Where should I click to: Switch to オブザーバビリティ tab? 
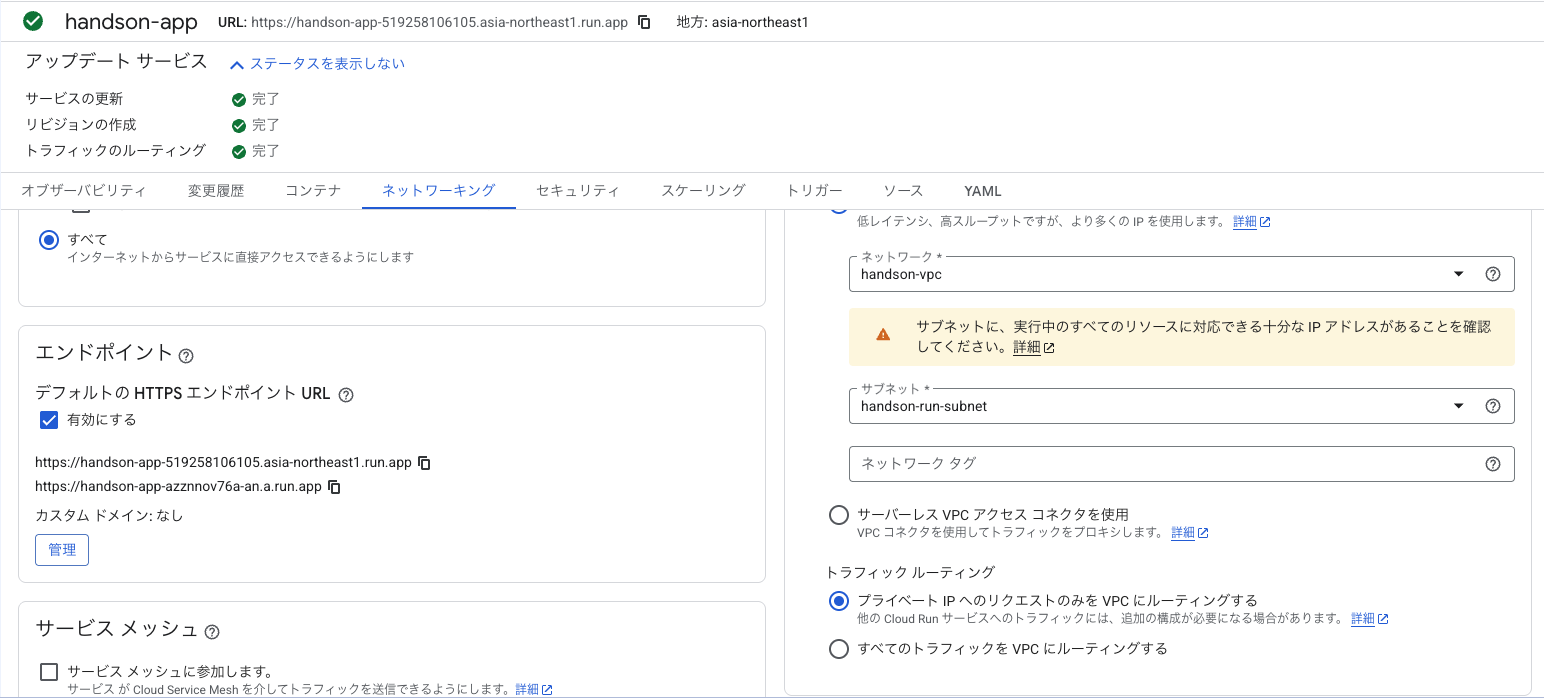[x=84, y=191]
